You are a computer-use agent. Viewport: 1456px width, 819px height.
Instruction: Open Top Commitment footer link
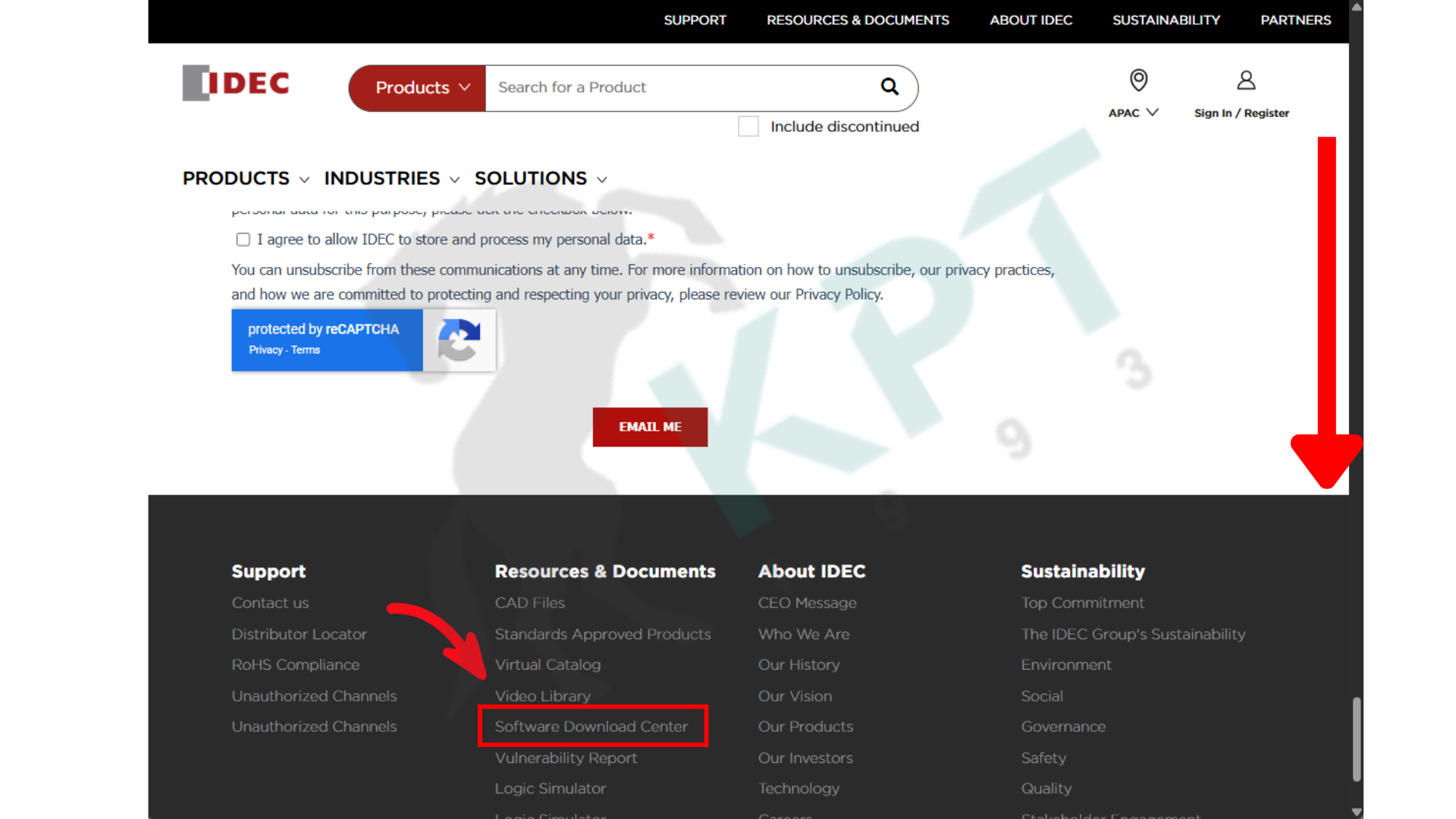pyautogui.click(x=1082, y=603)
